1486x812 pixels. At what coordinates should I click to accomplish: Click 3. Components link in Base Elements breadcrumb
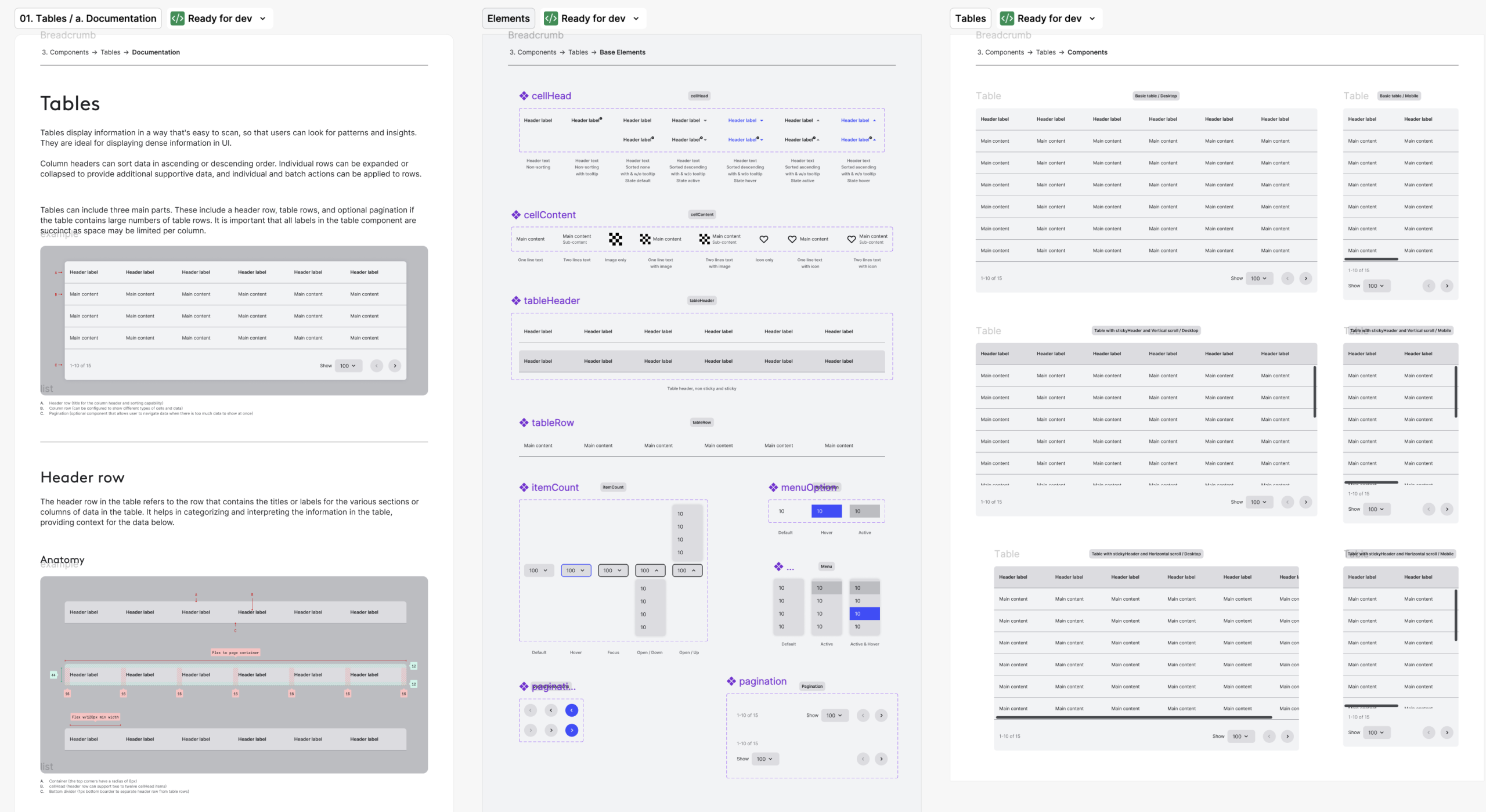[532, 52]
